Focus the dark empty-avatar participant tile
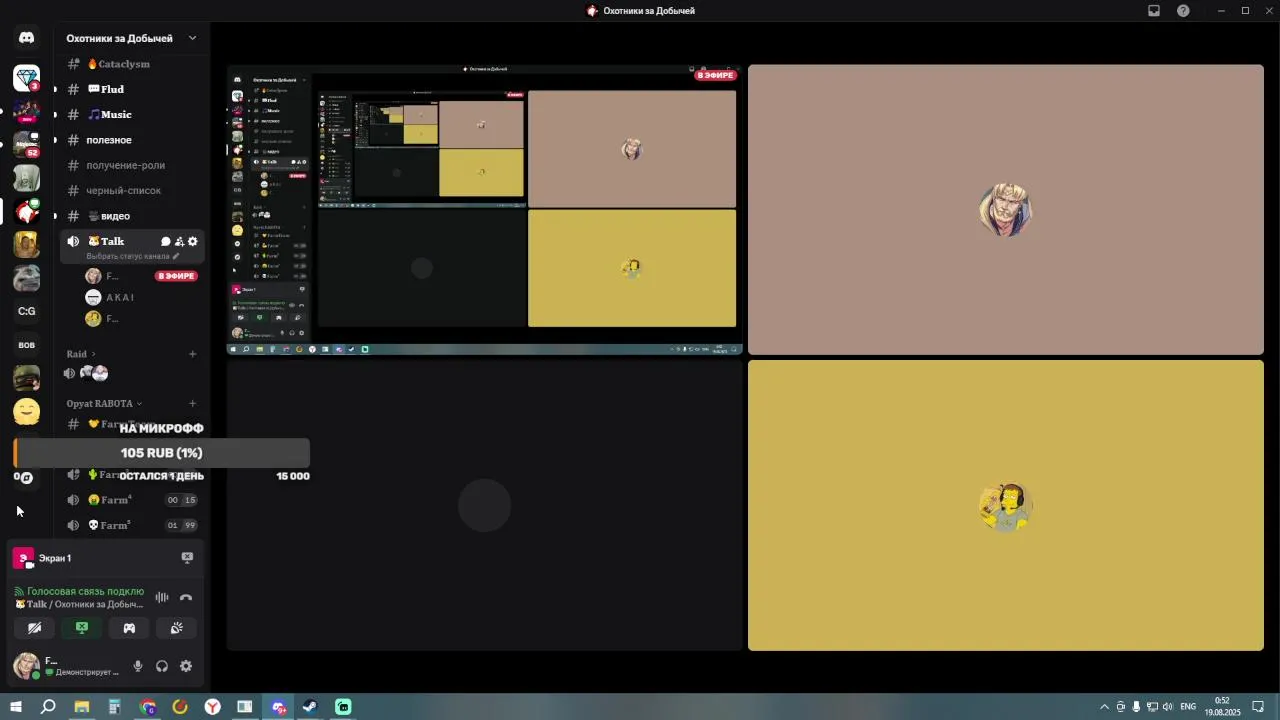Image resolution: width=1280 pixels, height=720 pixels. click(x=485, y=505)
